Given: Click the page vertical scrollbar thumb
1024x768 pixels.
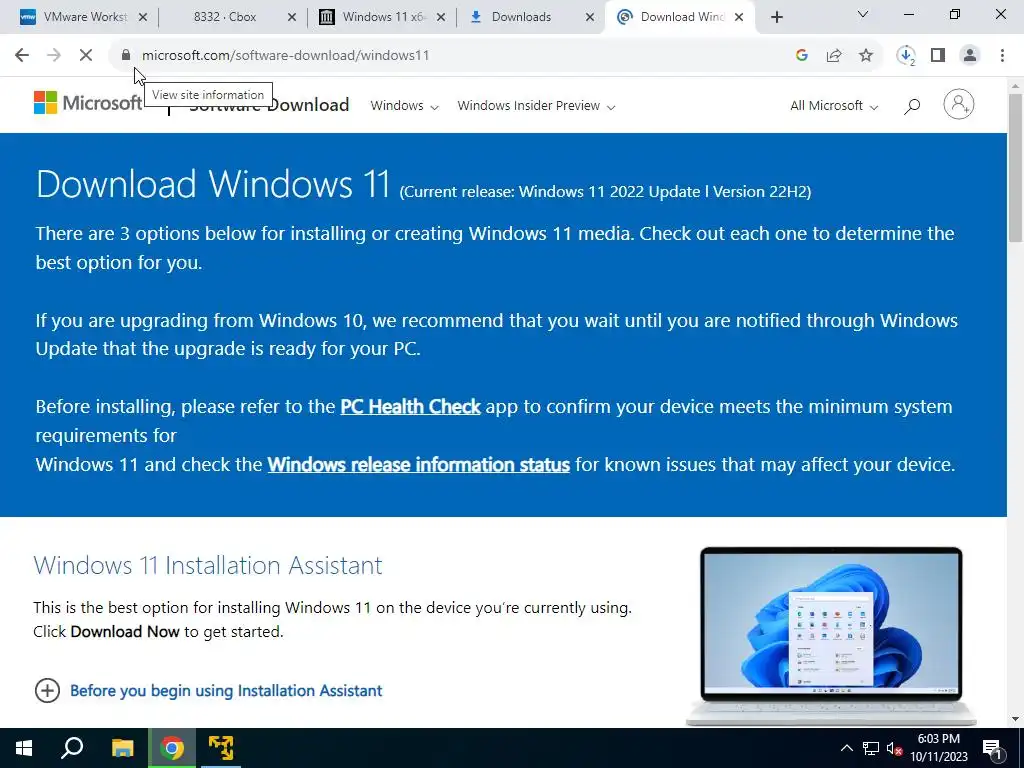Looking at the screenshot, I should [x=1016, y=168].
